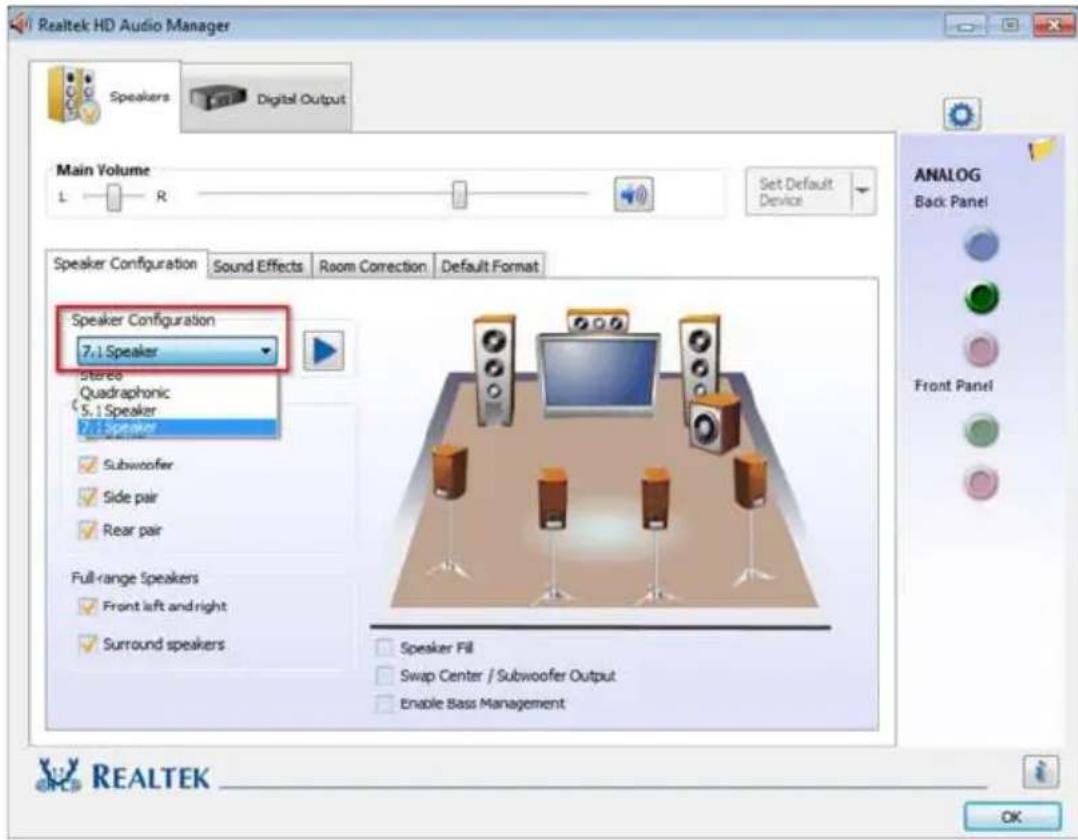Image resolution: width=1078 pixels, height=840 pixels.
Task: Click the blue back panel jack
Action: (981, 245)
